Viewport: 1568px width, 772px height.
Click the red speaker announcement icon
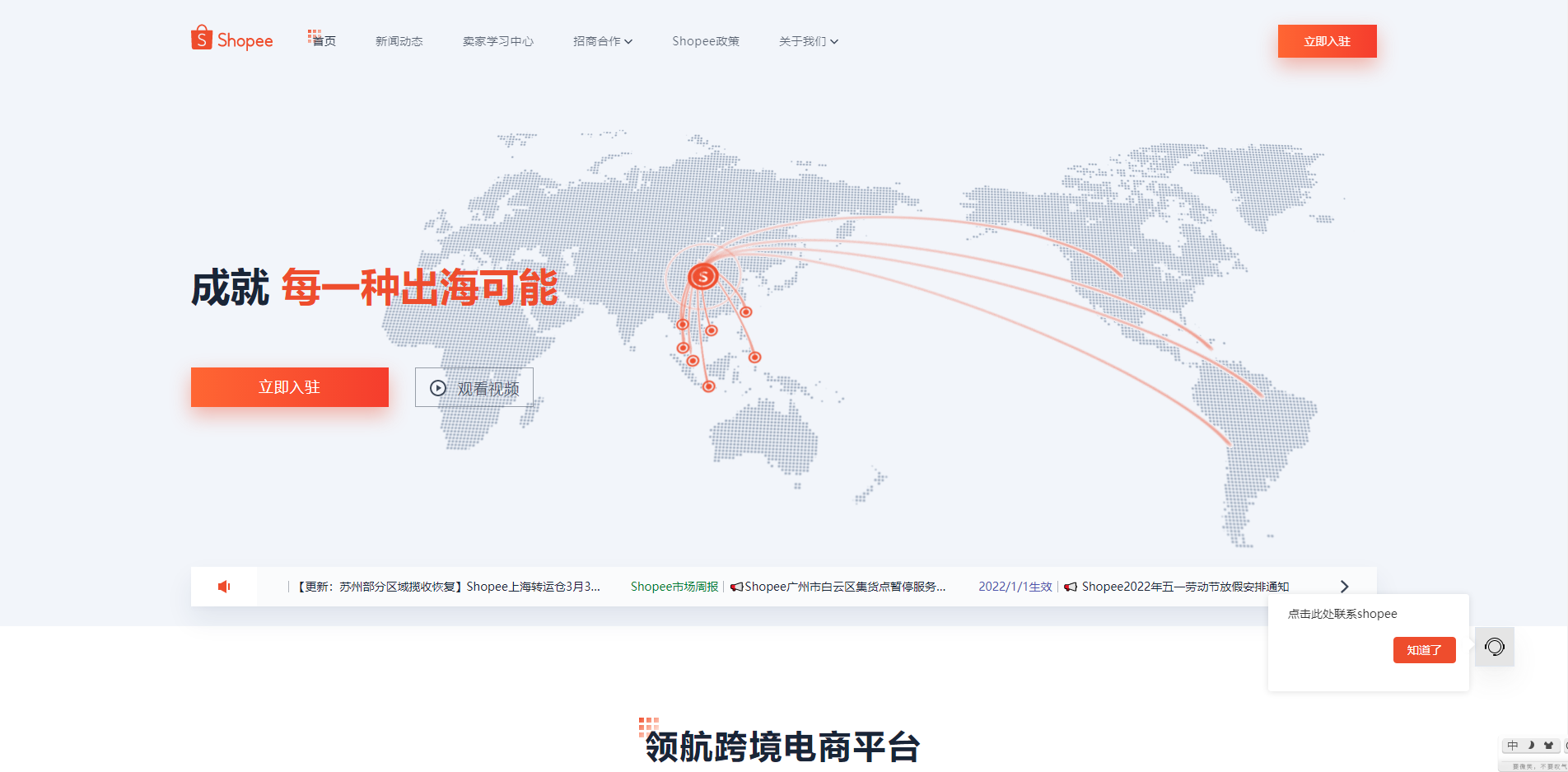click(224, 587)
